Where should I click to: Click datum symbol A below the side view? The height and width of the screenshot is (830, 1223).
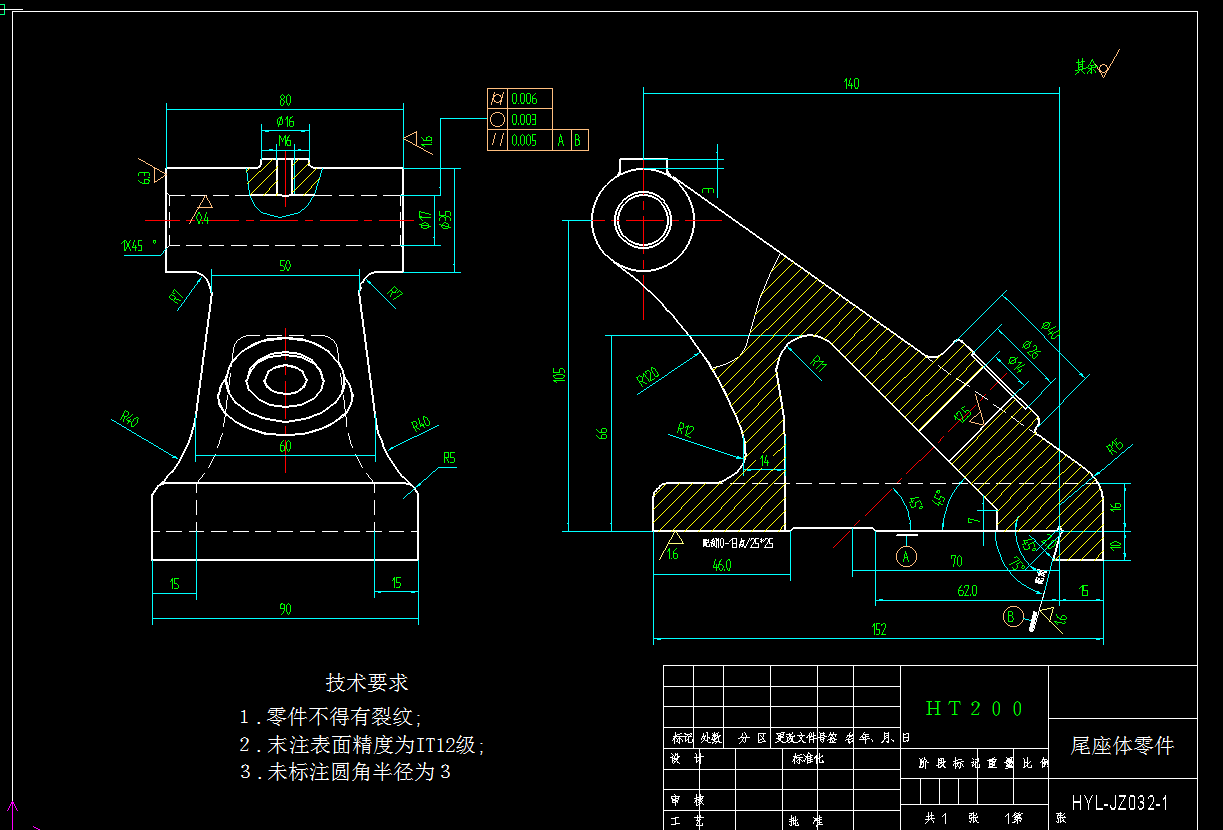click(x=906, y=556)
